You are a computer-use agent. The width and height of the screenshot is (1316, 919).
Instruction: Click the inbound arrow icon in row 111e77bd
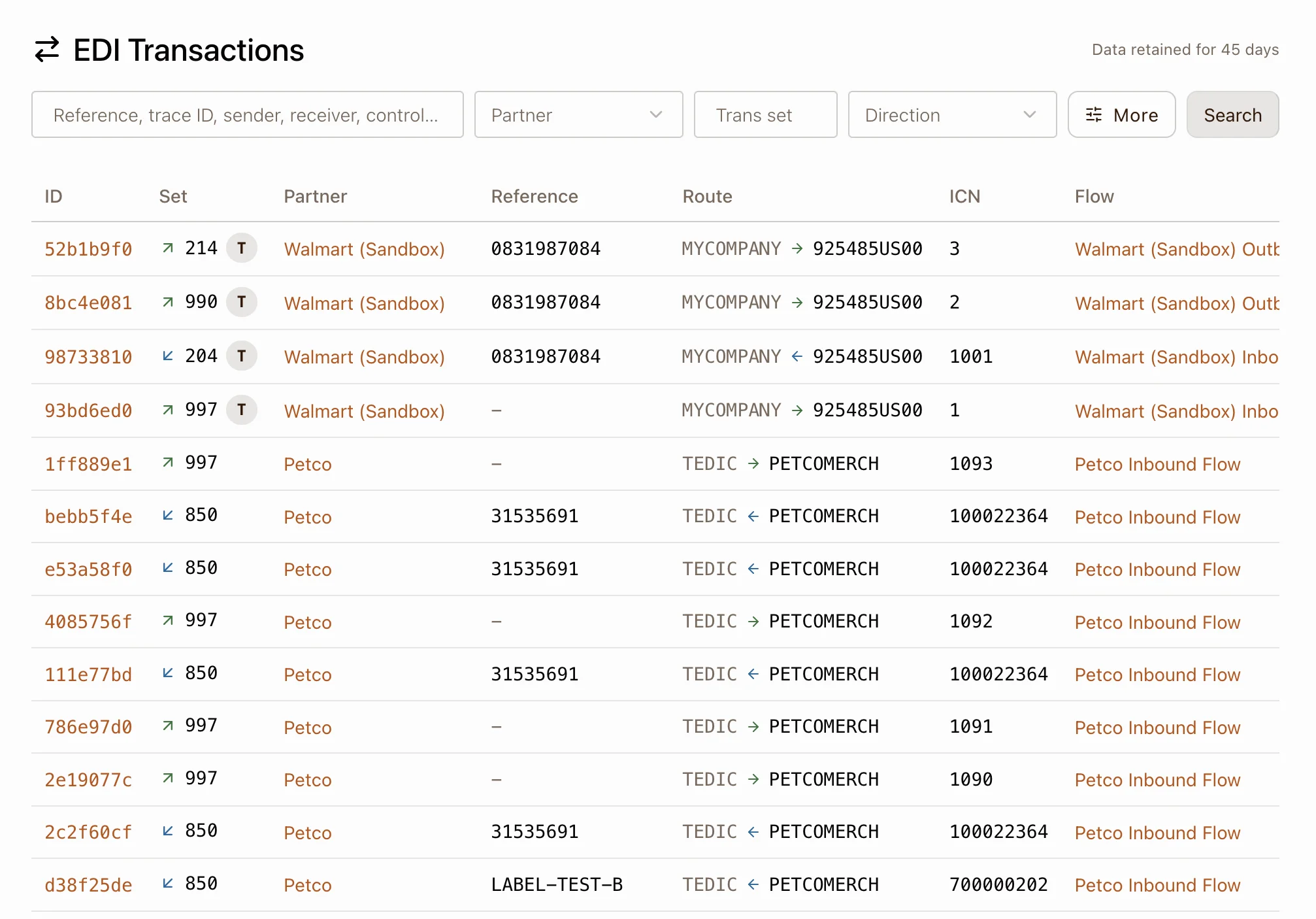pos(168,673)
